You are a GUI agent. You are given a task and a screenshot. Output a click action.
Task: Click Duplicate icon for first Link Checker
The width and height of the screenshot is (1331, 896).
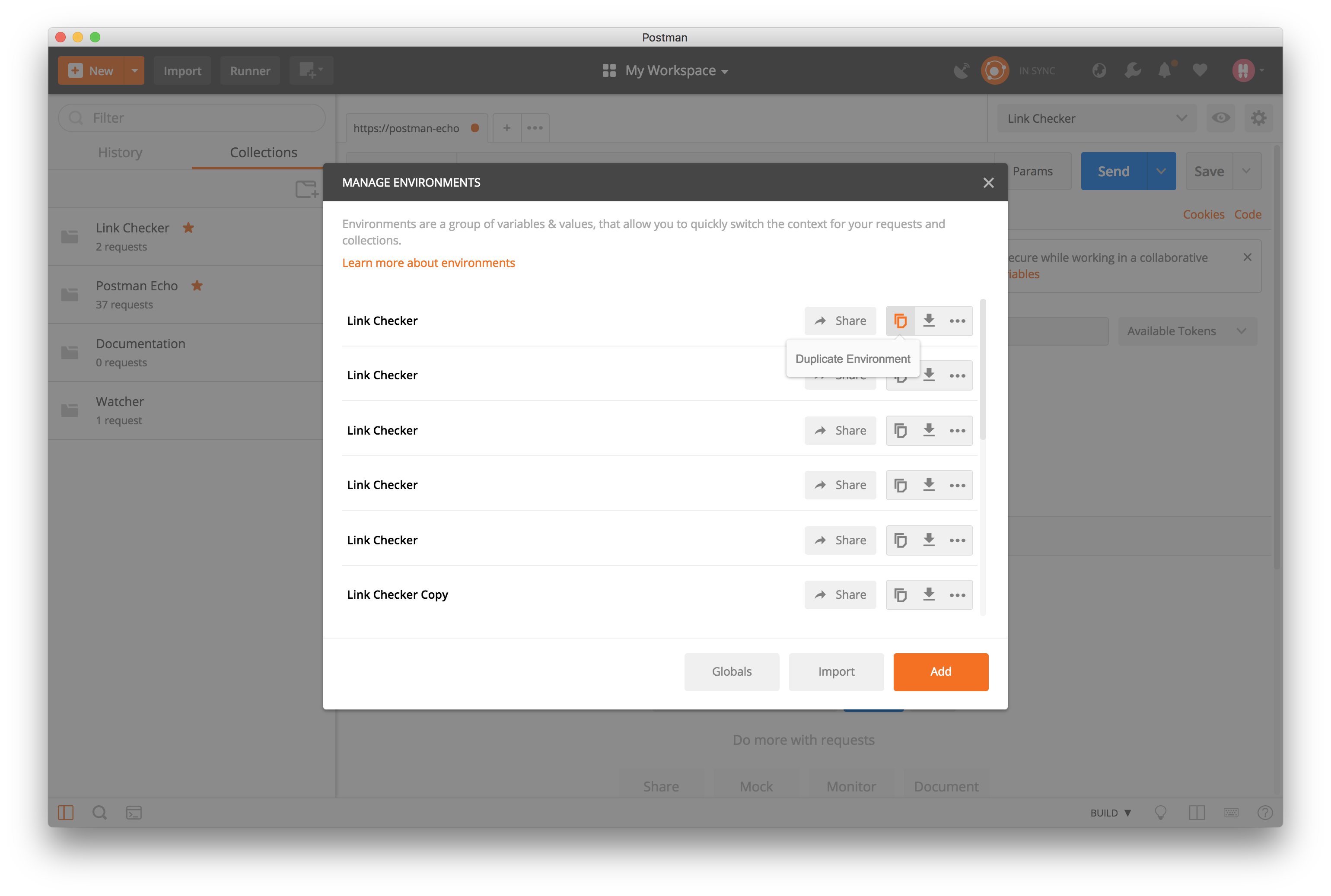click(900, 321)
